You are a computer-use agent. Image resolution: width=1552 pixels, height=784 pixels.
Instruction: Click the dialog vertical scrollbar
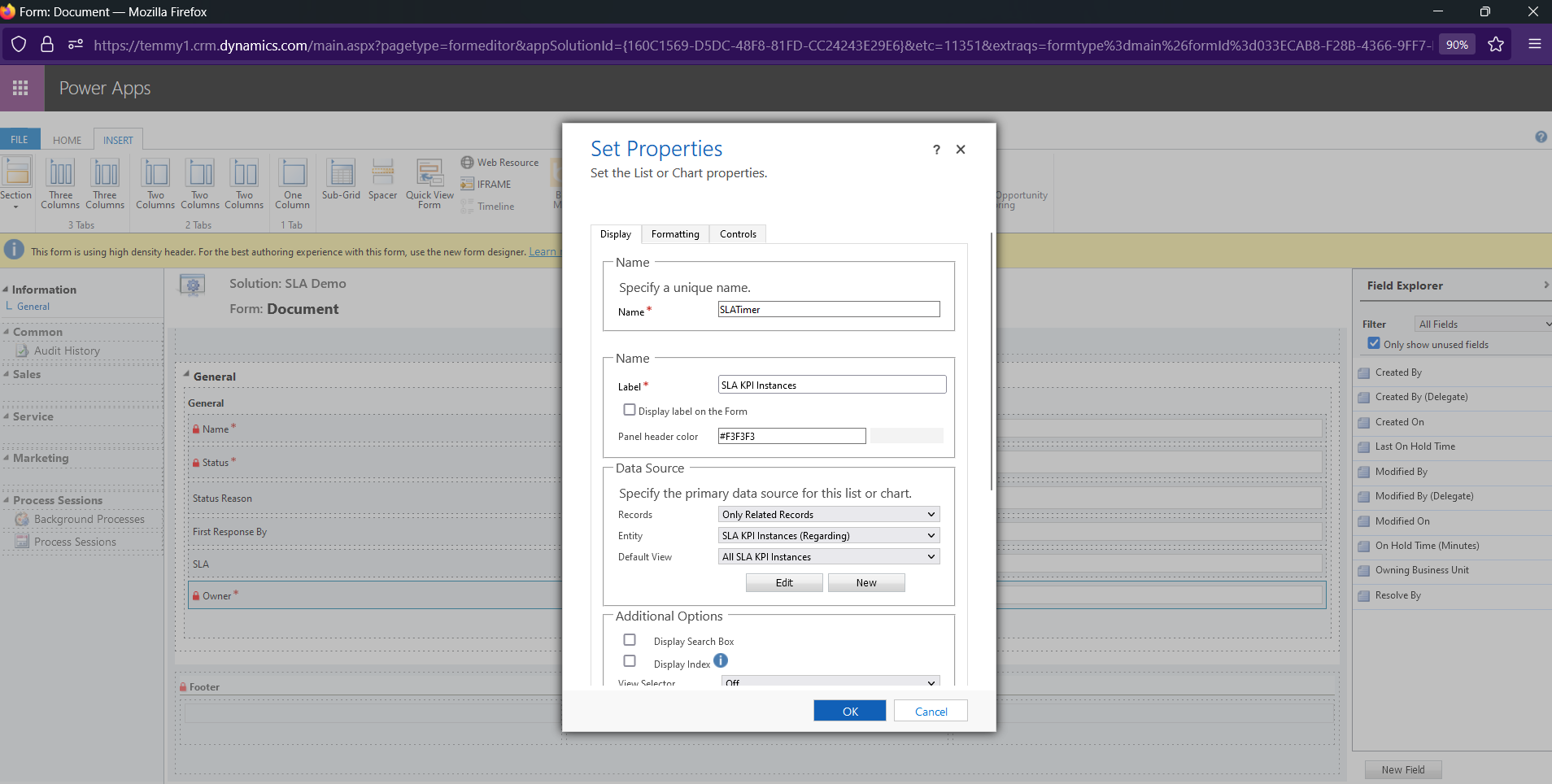coord(991,362)
